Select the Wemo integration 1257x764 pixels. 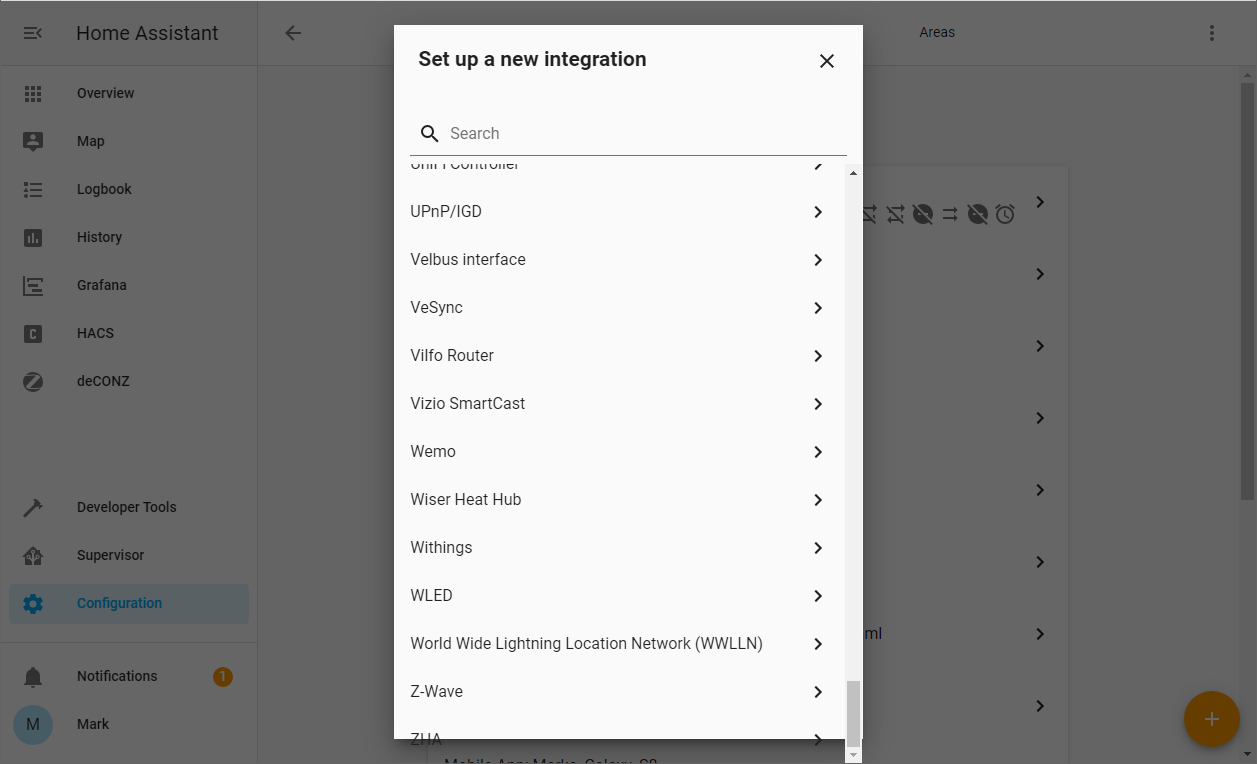pos(618,452)
